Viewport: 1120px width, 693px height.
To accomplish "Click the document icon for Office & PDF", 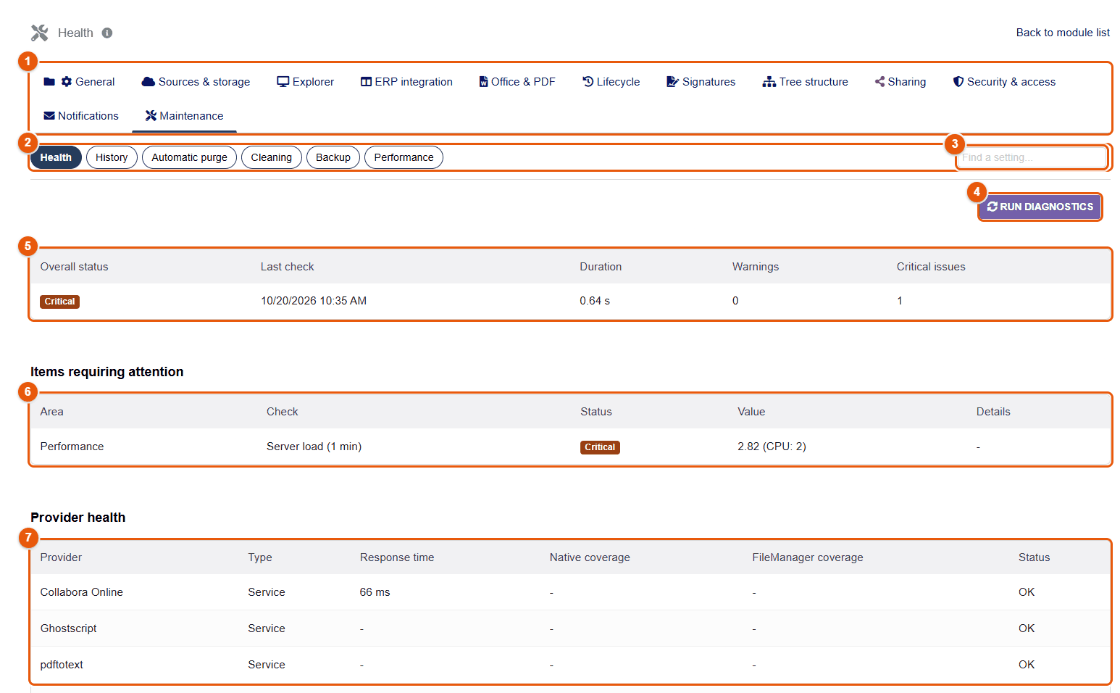I will [484, 82].
